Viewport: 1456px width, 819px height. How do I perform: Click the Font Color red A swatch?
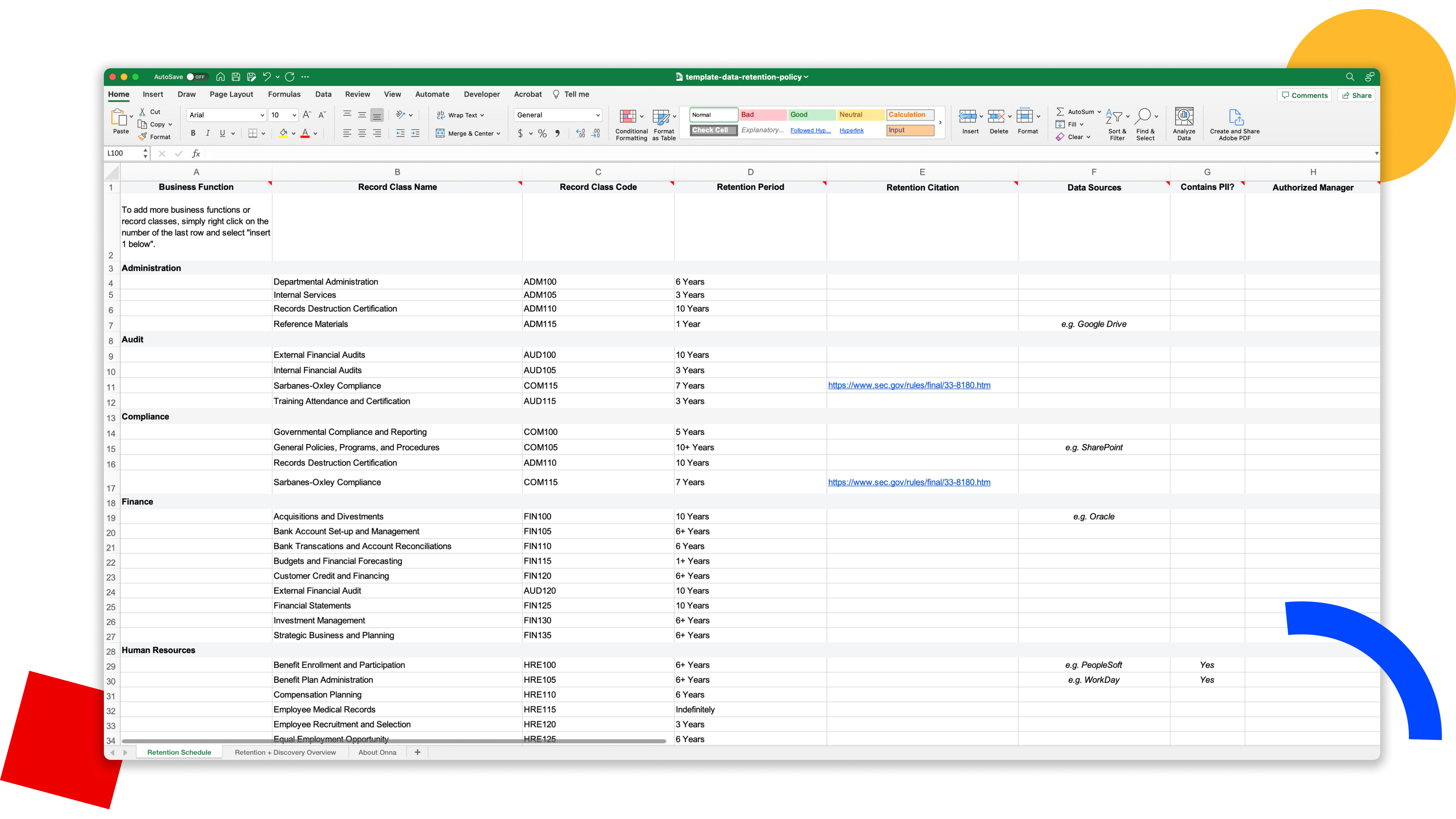[x=305, y=133]
